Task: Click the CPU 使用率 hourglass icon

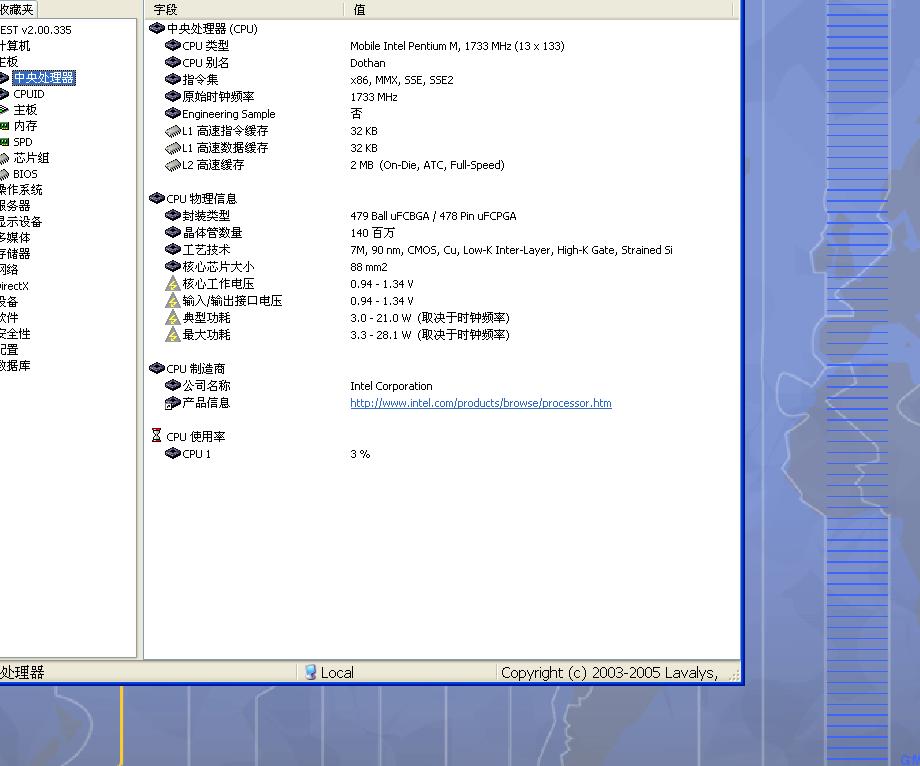Action: [x=156, y=436]
